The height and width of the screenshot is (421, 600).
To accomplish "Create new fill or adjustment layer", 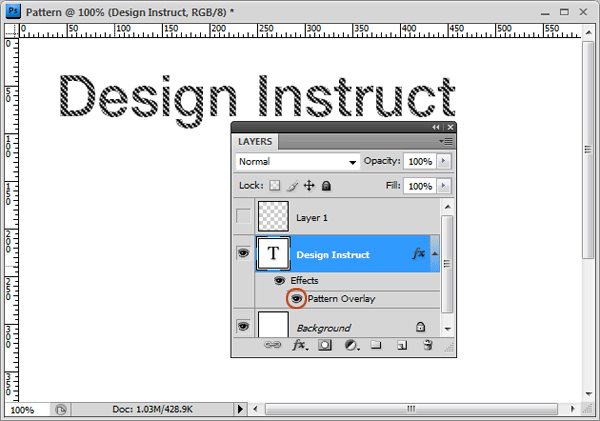I will (x=351, y=345).
